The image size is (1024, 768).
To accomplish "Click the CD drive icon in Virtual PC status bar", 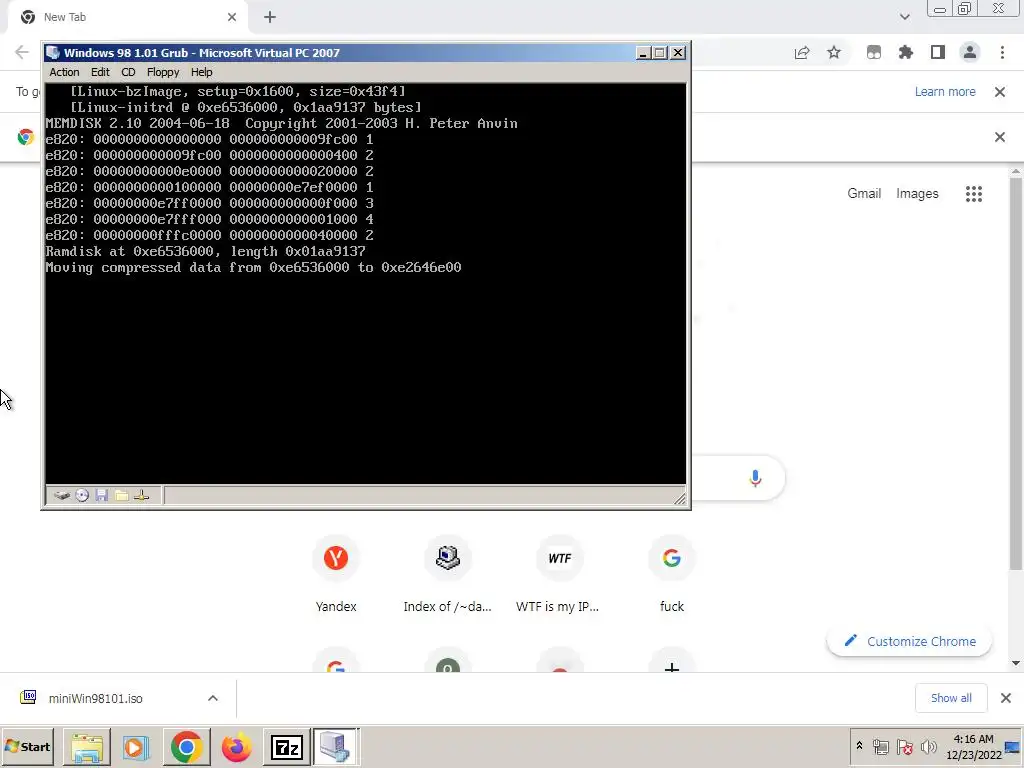I will pos(82,496).
